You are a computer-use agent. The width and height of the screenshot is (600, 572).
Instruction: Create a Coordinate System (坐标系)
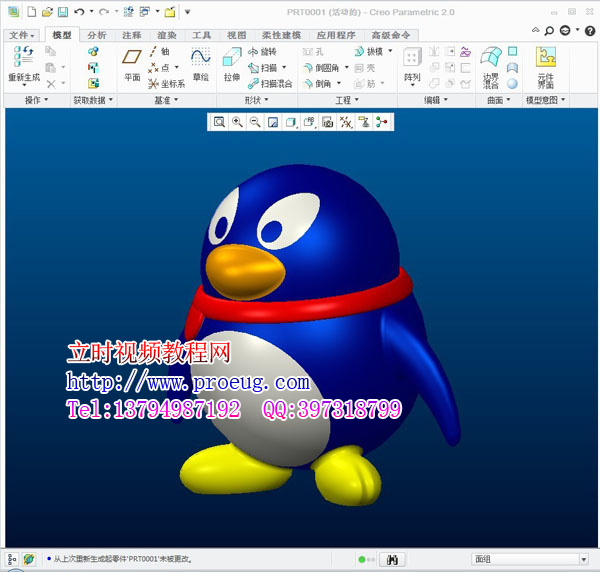[167, 83]
